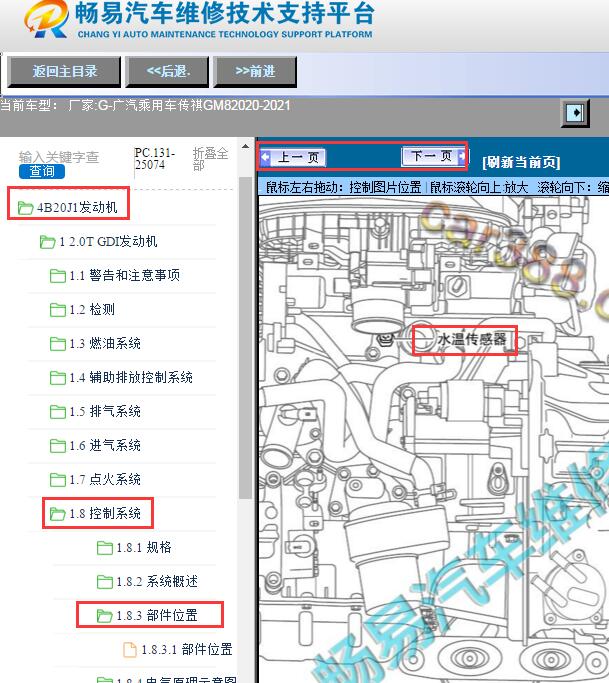Click the 查询 search button
The height and width of the screenshot is (683, 609).
(42, 171)
